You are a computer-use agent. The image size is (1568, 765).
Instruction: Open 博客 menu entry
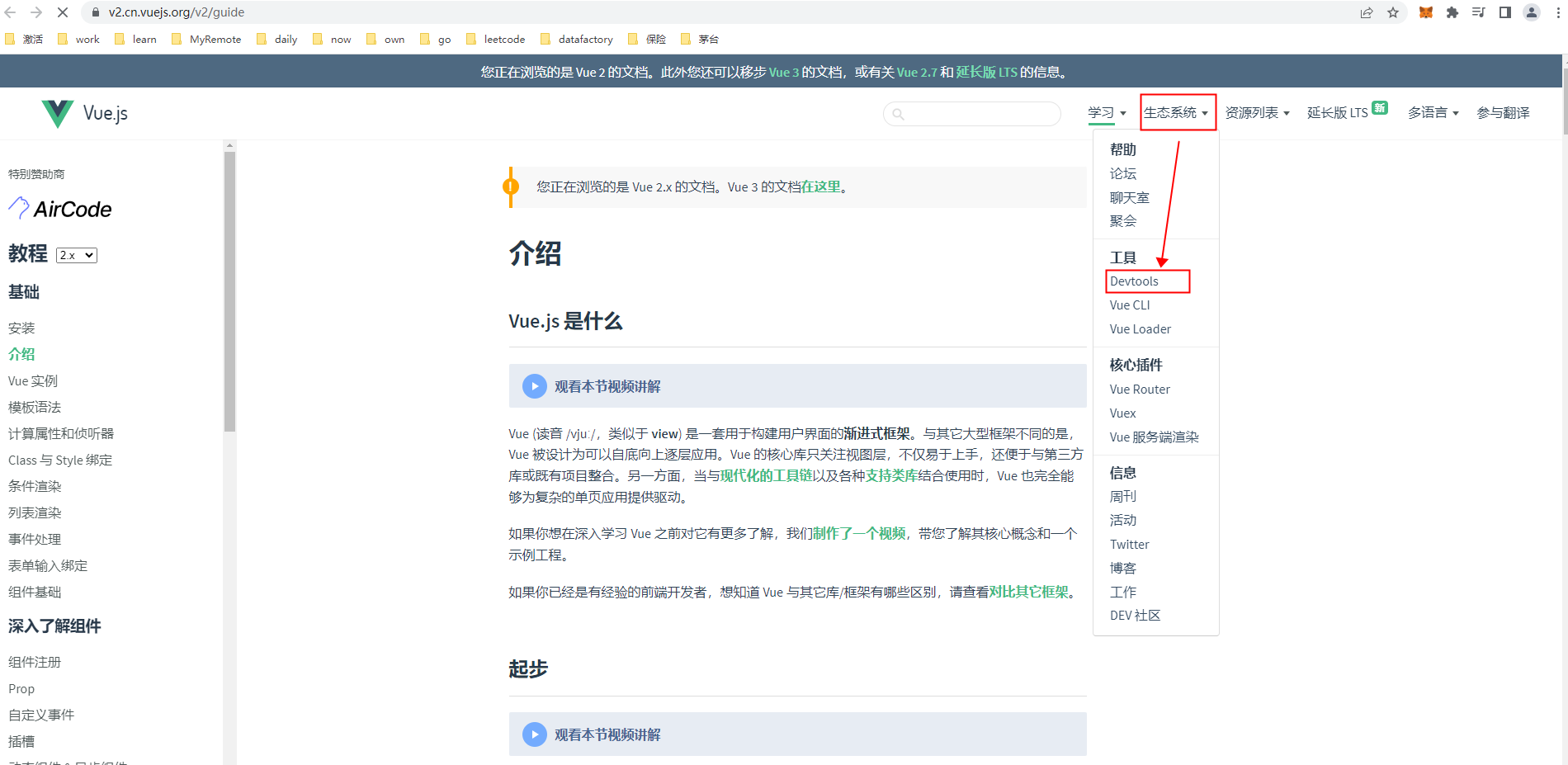tap(1123, 569)
